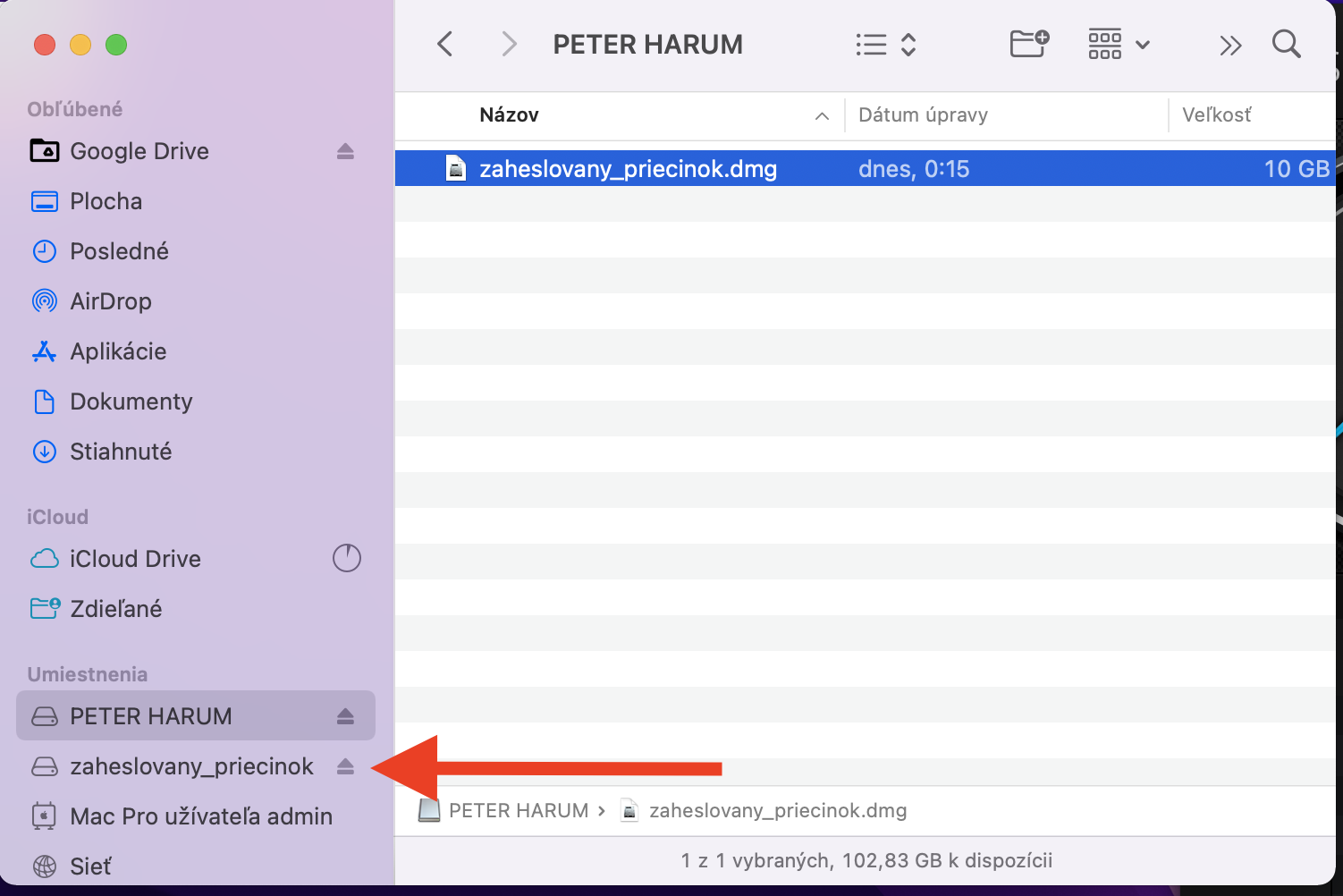Expand the toolbar overflow chevrons
The image size is (1343, 896).
[1230, 45]
